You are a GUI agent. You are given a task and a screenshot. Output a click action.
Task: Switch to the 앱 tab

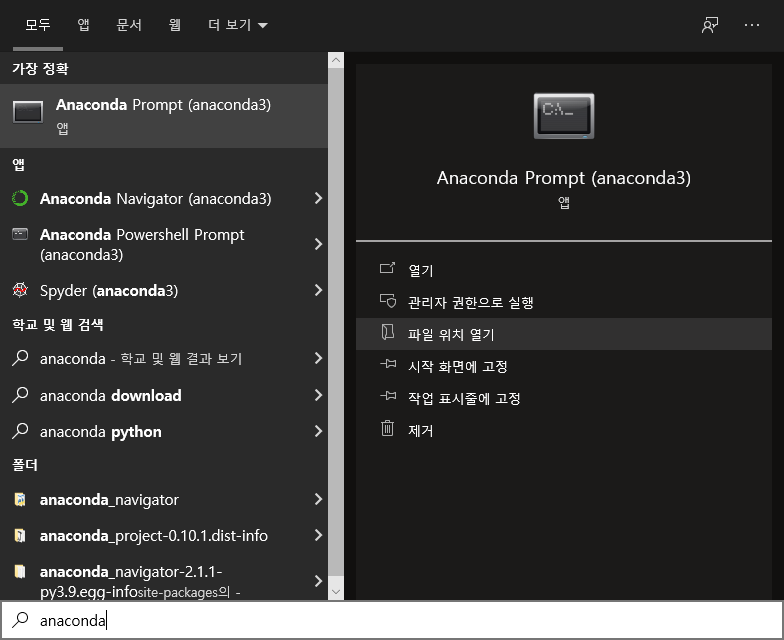click(x=84, y=25)
